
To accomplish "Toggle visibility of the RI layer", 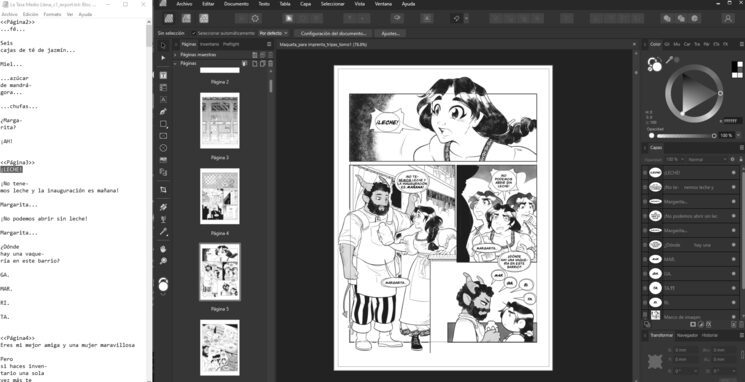I will click(x=734, y=302).
